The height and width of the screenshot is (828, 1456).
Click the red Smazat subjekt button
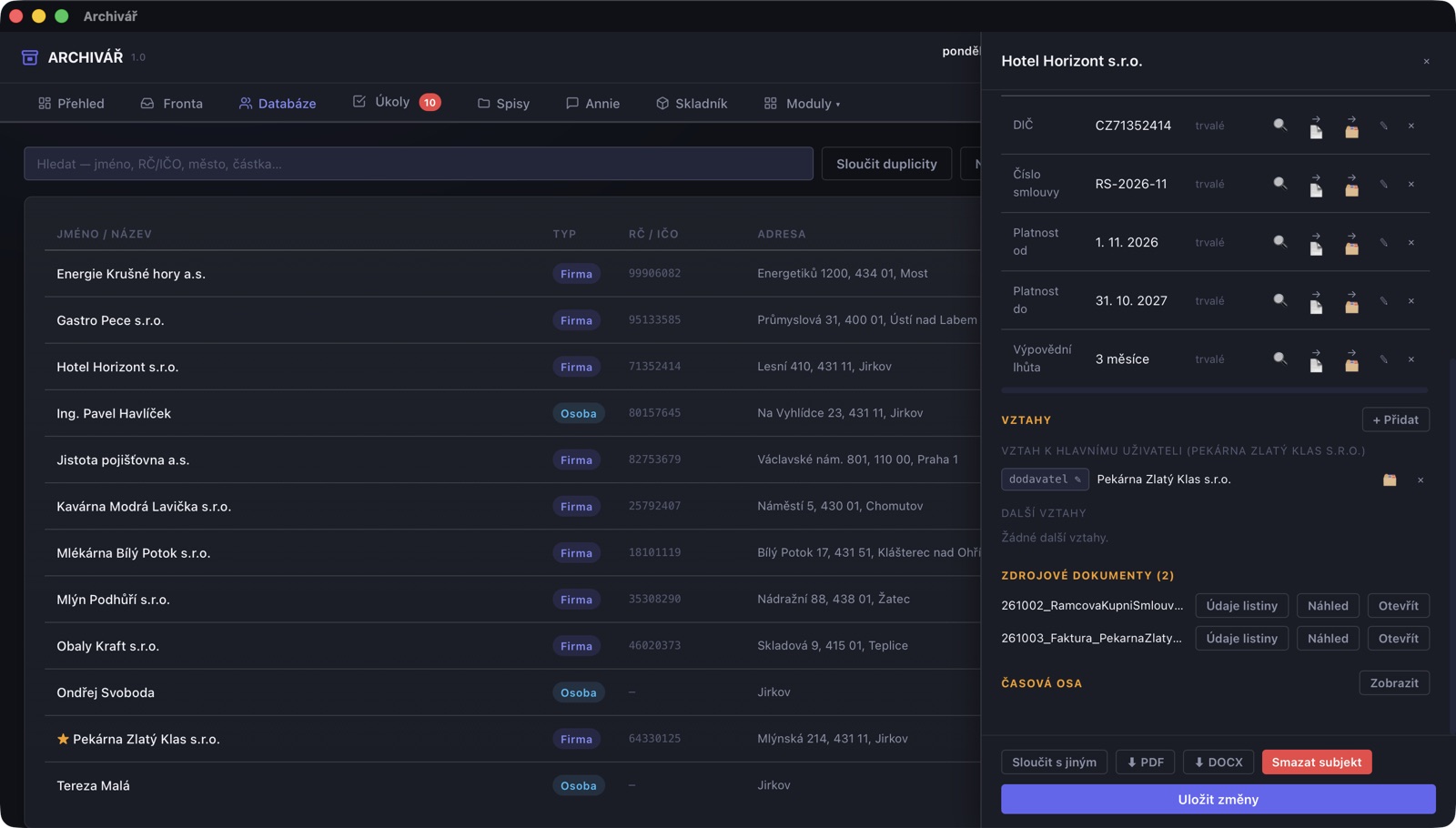(x=1317, y=762)
